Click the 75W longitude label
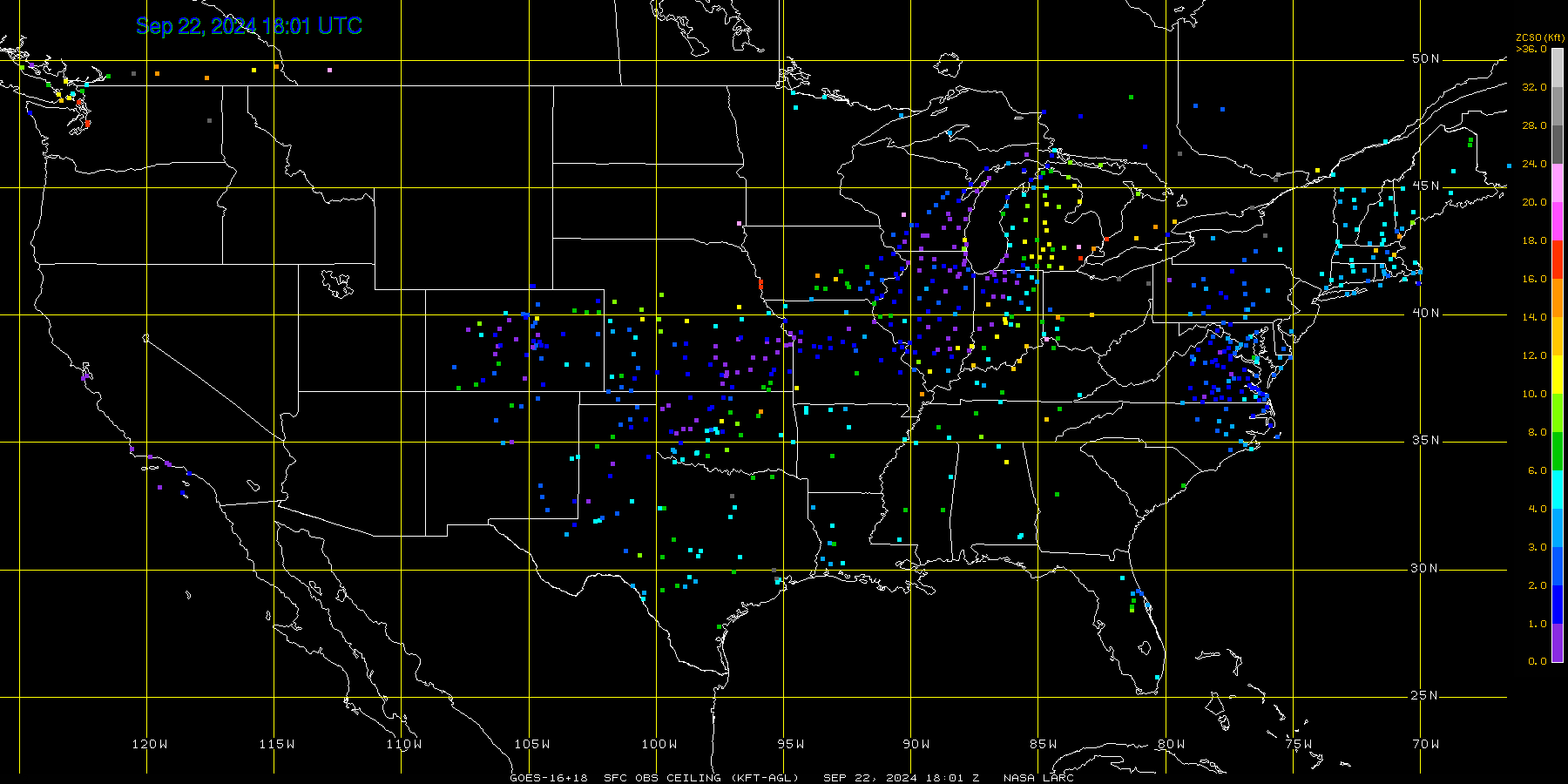The image size is (1568, 784). click(1298, 744)
